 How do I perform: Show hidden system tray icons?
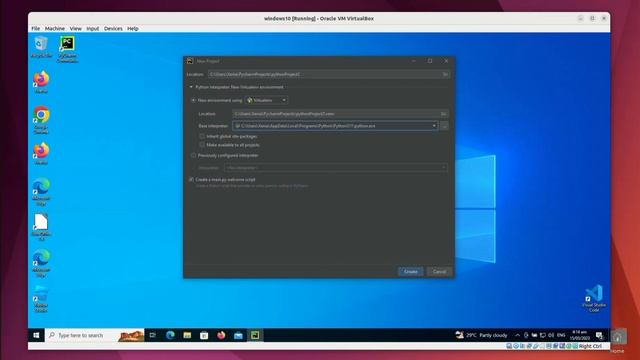click(x=518, y=336)
